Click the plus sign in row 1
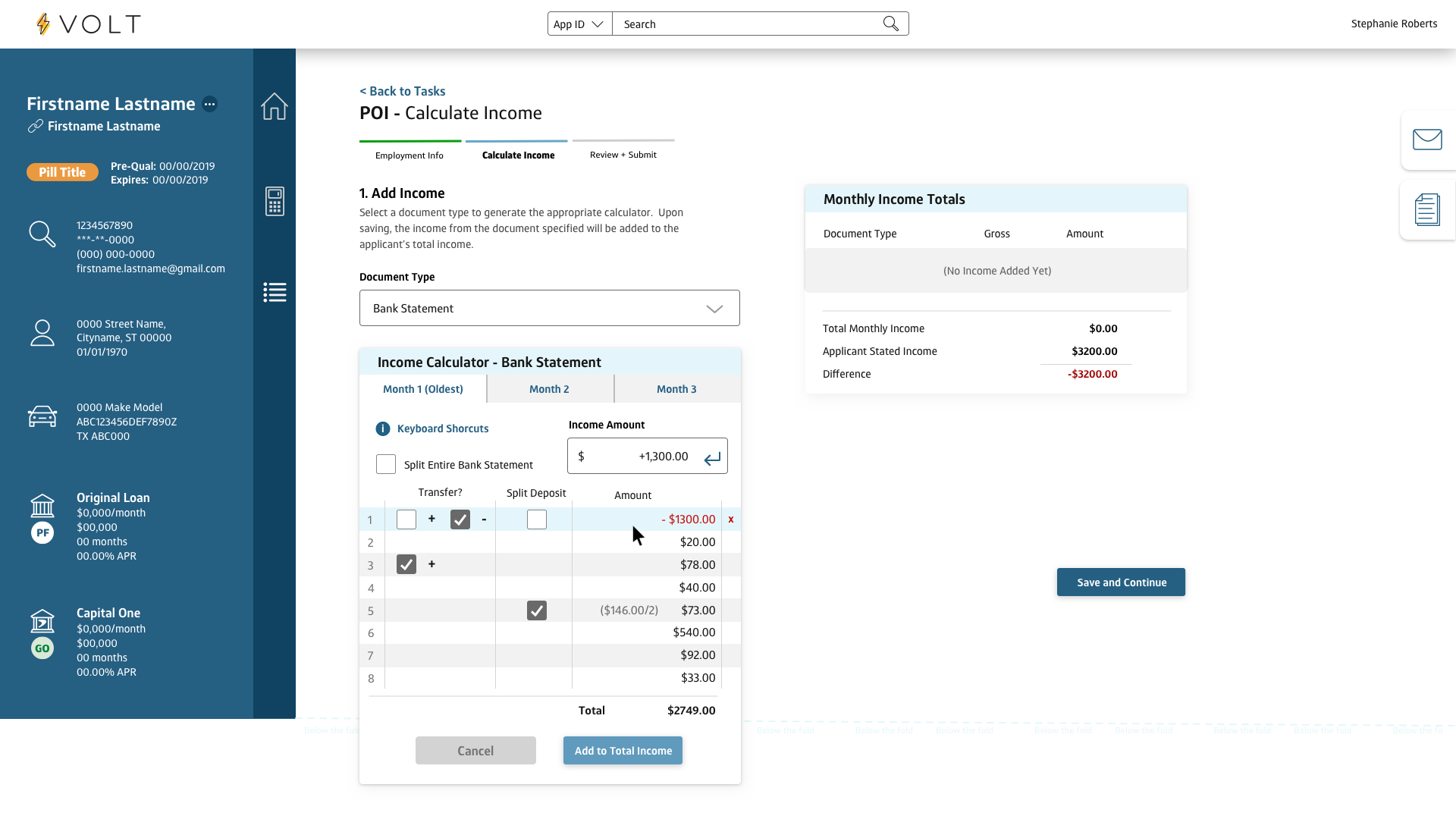This screenshot has height=816, width=1456. tap(431, 519)
